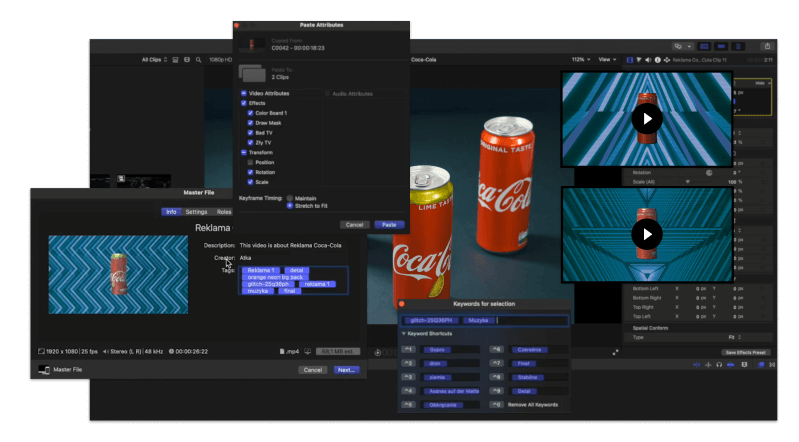
Task: Click the info inspector icon
Action: (x=658, y=60)
